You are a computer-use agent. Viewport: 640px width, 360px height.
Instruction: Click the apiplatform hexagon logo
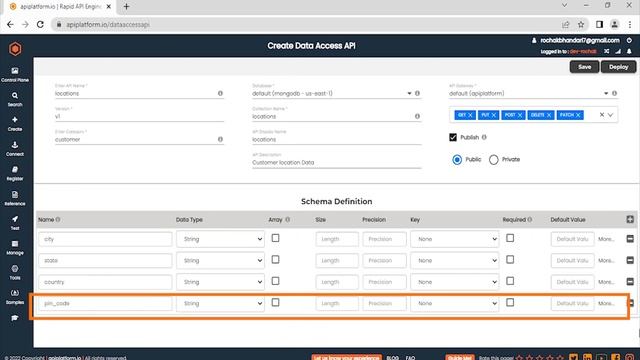pyautogui.click(x=15, y=49)
